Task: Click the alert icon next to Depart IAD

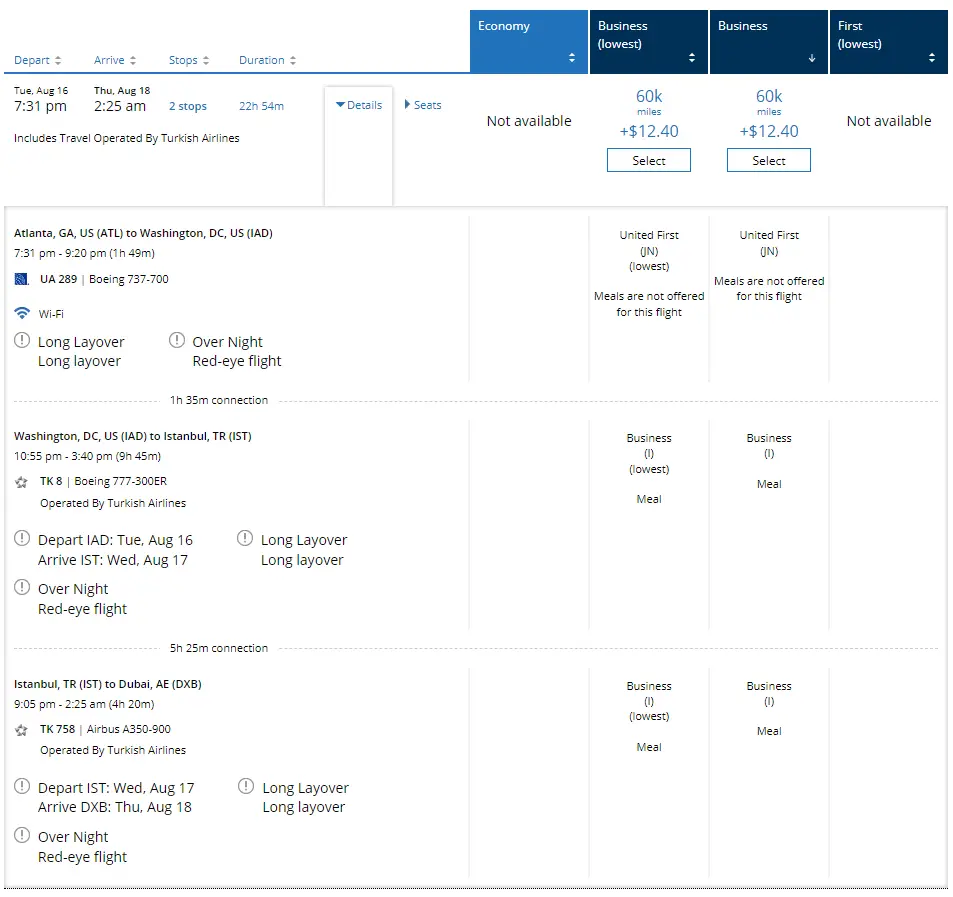Action: click(x=22, y=539)
